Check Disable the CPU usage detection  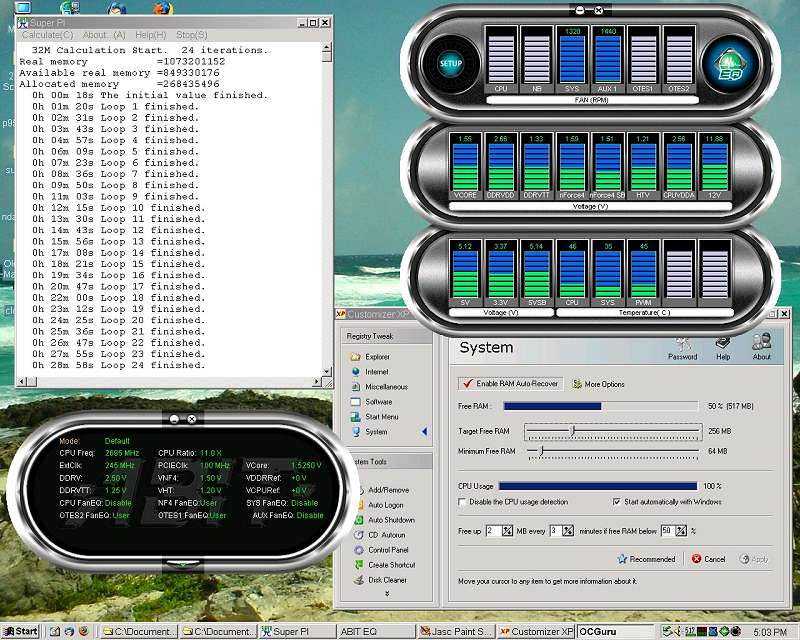click(462, 502)
